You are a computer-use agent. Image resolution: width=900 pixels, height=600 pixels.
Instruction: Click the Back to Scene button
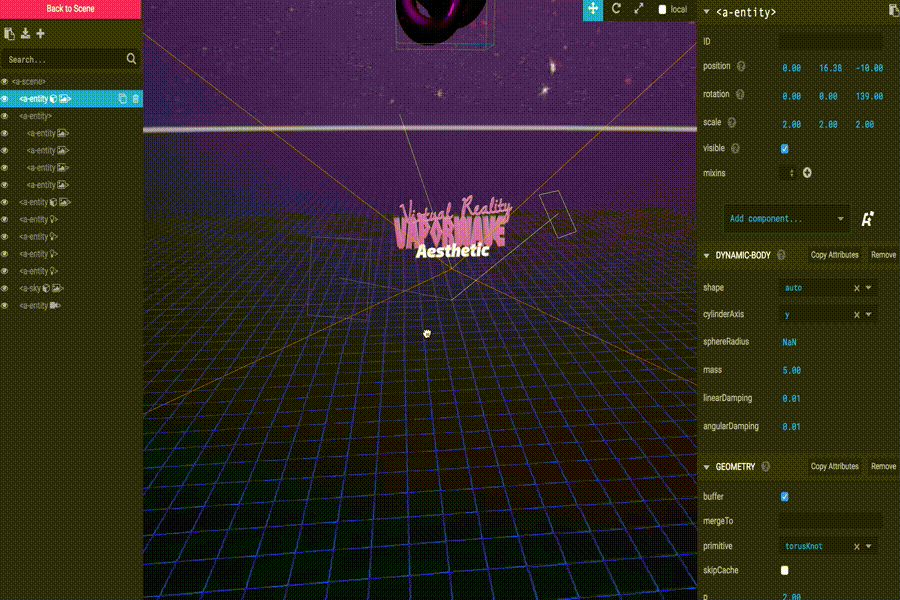pyautogui.click(x=71, y=9)
